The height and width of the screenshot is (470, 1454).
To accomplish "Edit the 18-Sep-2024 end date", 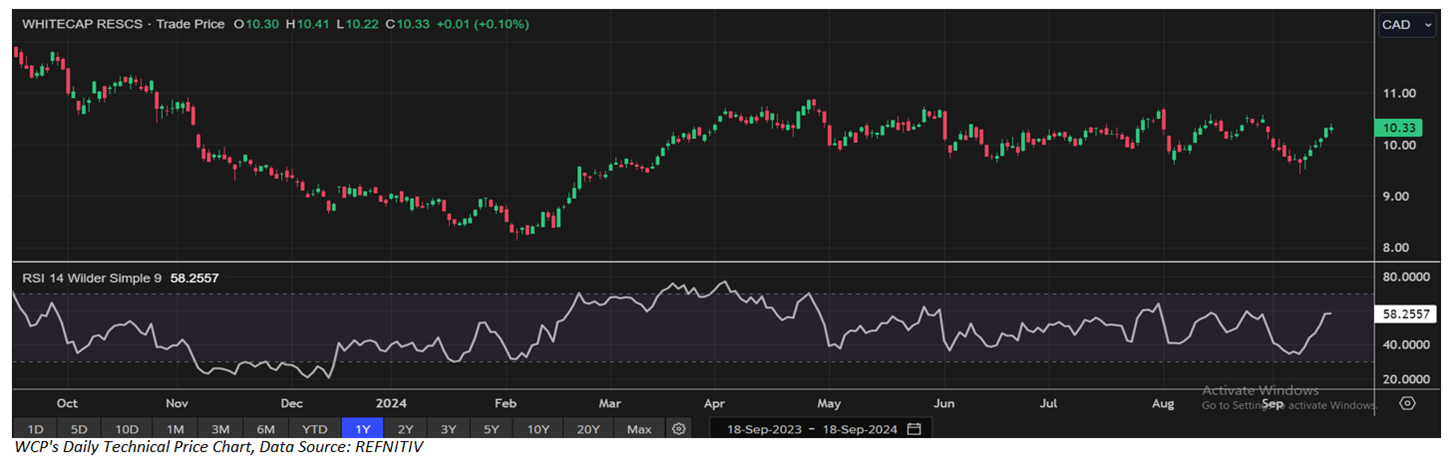I will tap(858, 429).
